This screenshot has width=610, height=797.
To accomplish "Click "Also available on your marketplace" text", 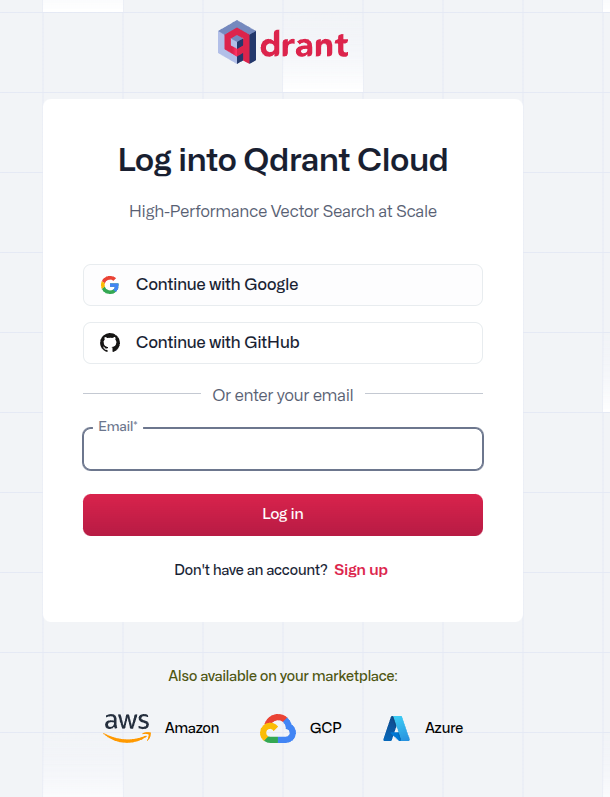I will [x=283, y=676].
